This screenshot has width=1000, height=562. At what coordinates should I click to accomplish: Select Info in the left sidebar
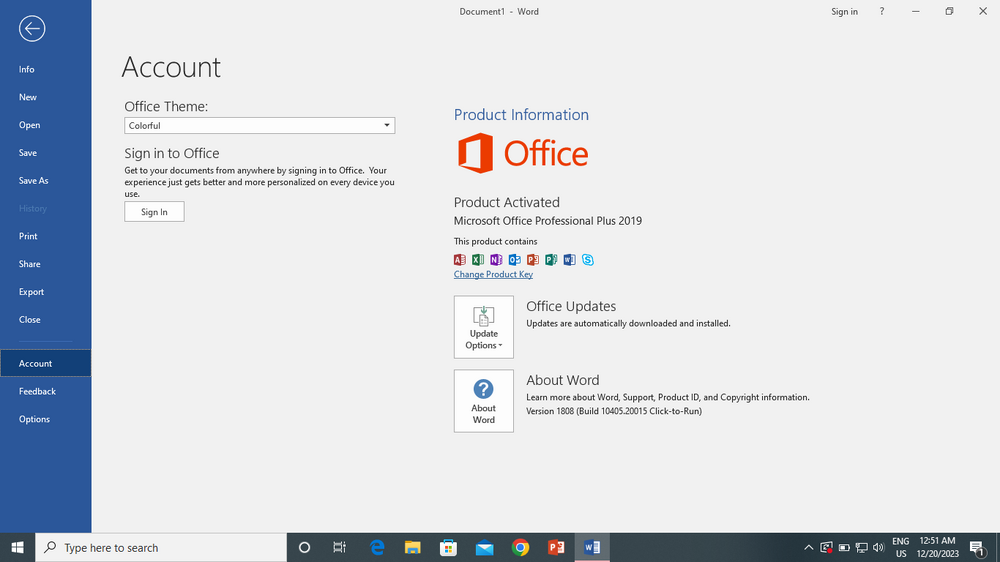pos(27,69)
